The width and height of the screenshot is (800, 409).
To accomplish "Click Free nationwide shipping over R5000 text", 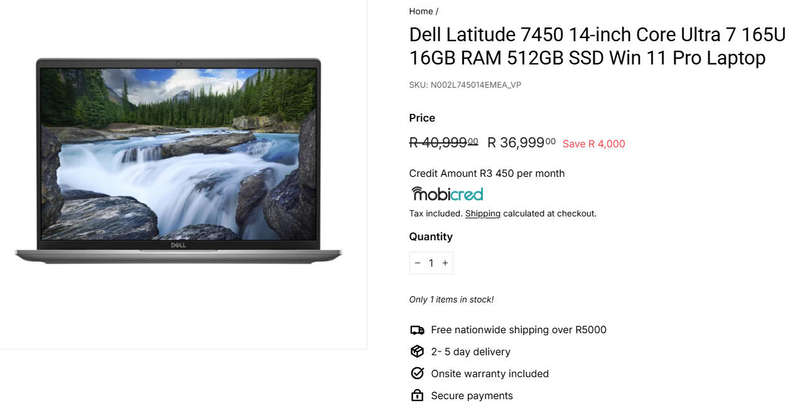I will [518, 330].
